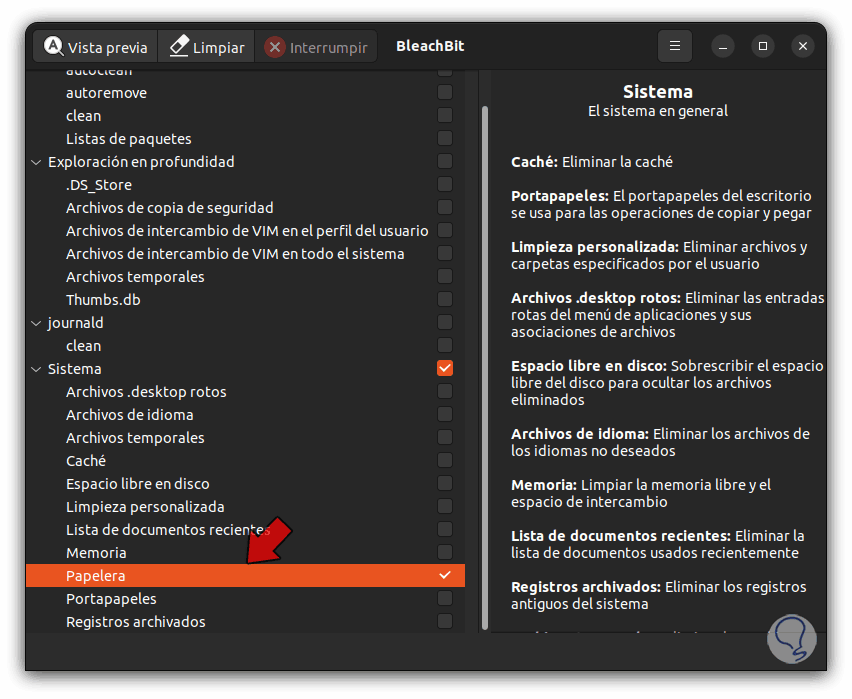Image resolution: width=852 pixels, height=699 pixels.
Task: Check the Archivos de idioma checkbox
Action: tap(445, 414)
